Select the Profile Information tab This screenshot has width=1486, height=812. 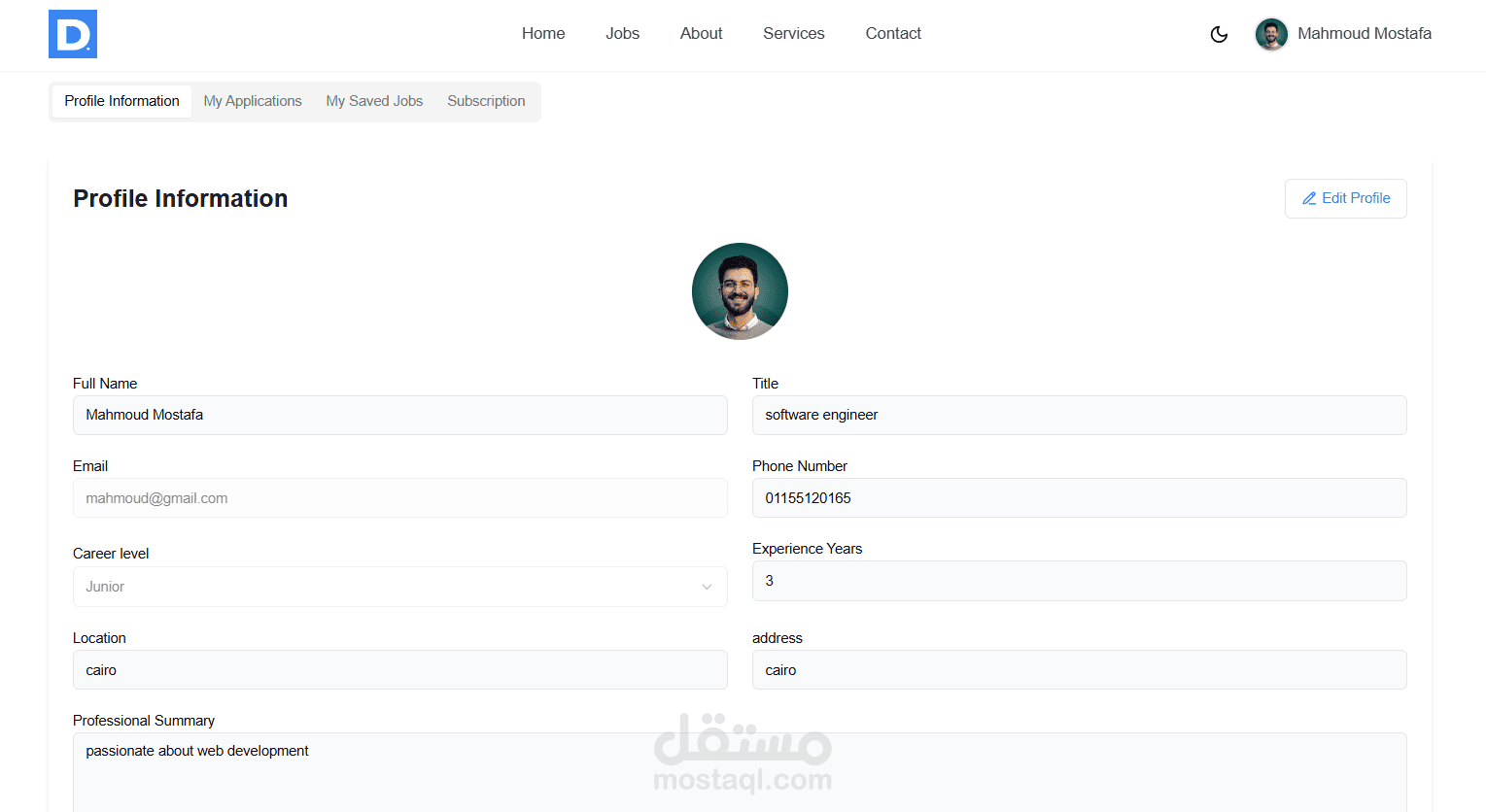tap(121, 101)
